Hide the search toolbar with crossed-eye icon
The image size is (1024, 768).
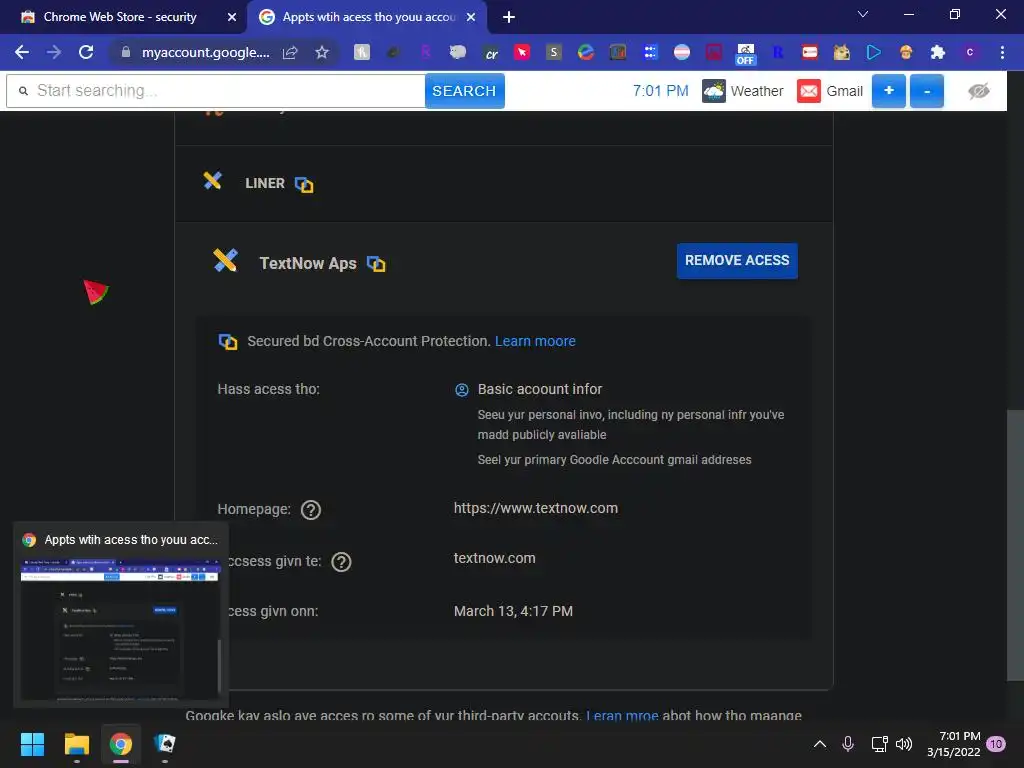978,91
